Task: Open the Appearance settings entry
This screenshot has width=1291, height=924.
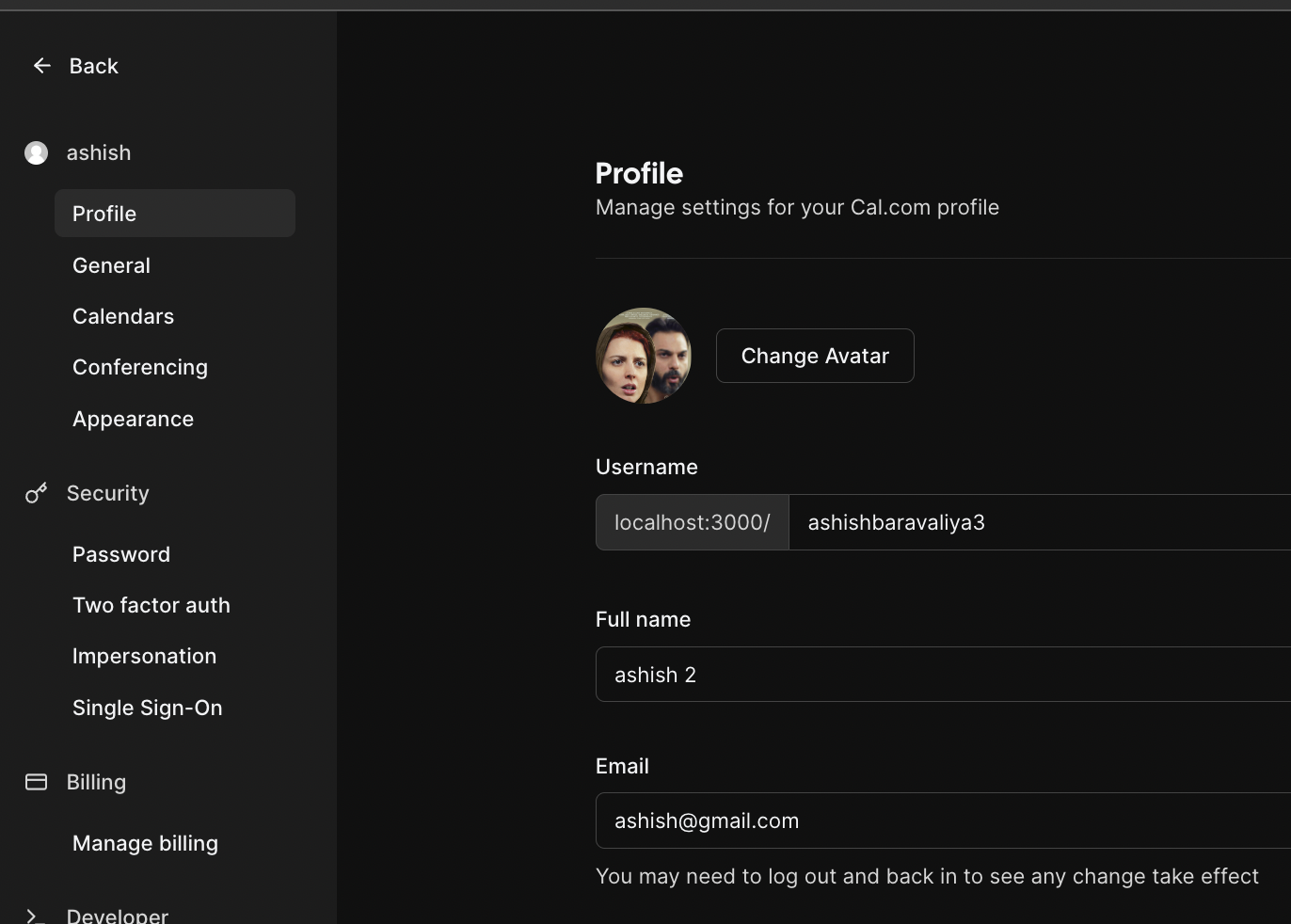Action: click(x=133, y=419)
